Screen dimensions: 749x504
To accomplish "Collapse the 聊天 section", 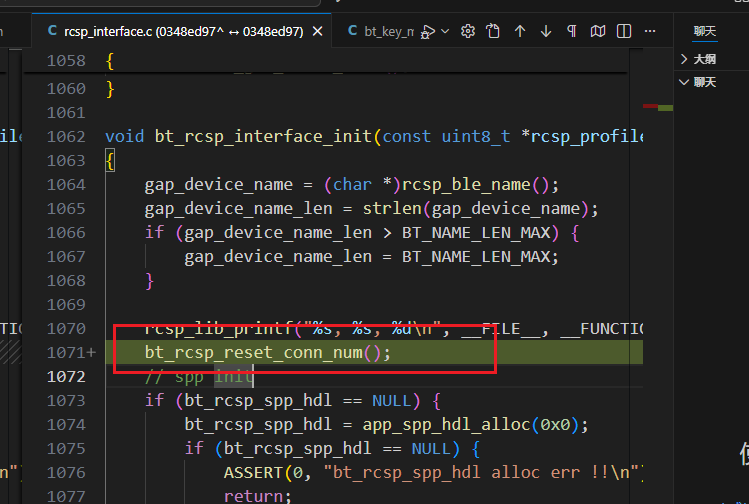I will pyautogui.click(x=704, y=82).
